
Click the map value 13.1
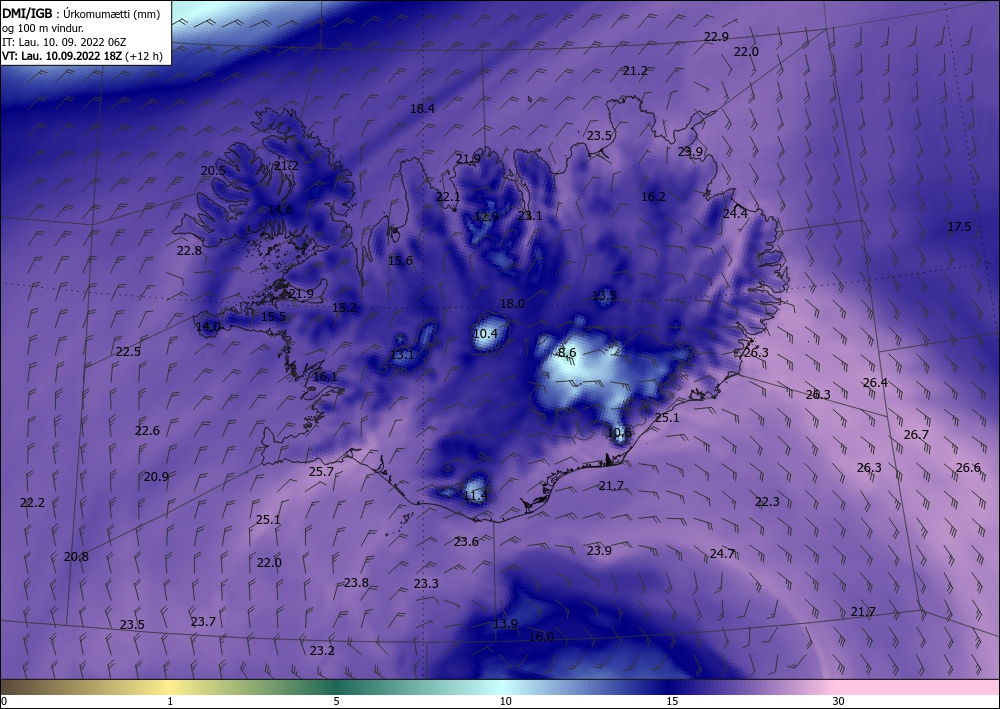402,354
